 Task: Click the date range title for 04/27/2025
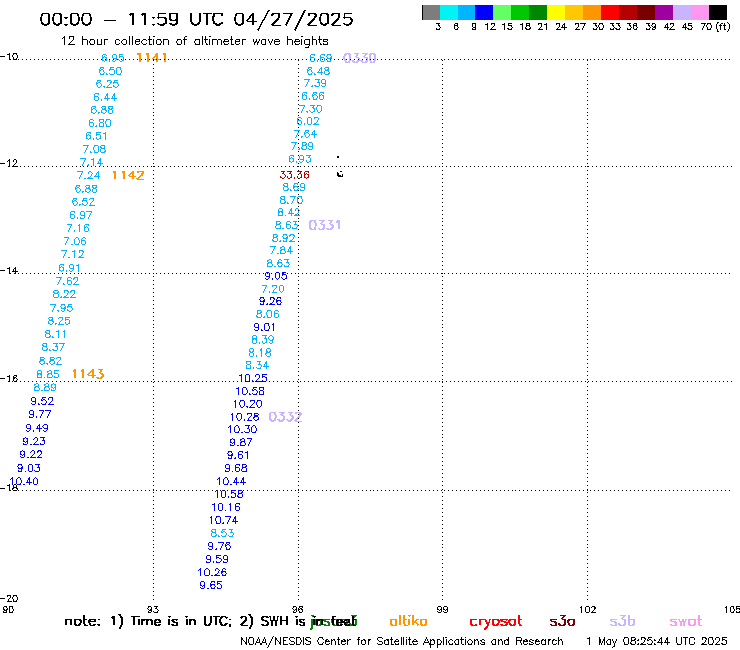[x=196, y=19]
